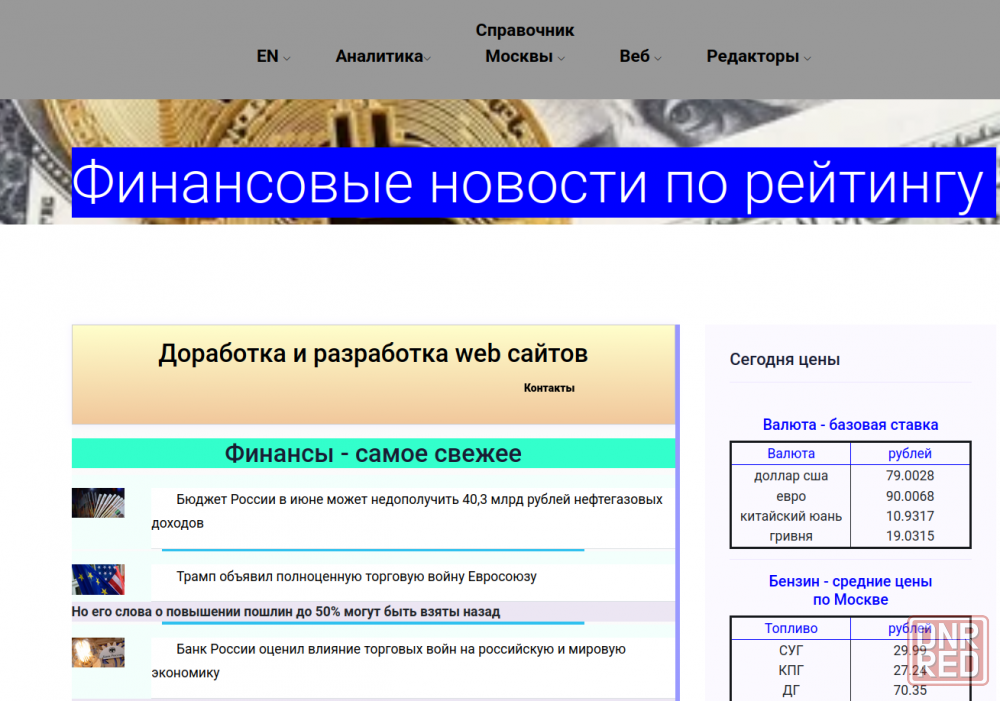
Task: Open the Контакты link
Action: pyautogui.click(x=549, y=388)
